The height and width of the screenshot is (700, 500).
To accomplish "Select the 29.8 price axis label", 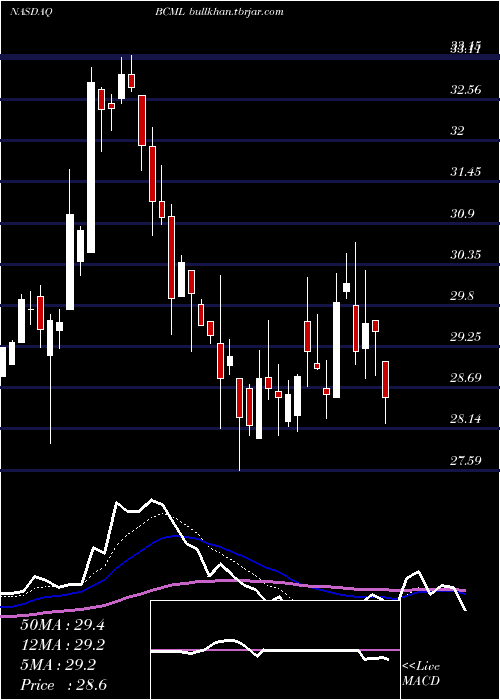I will (462, 296).
